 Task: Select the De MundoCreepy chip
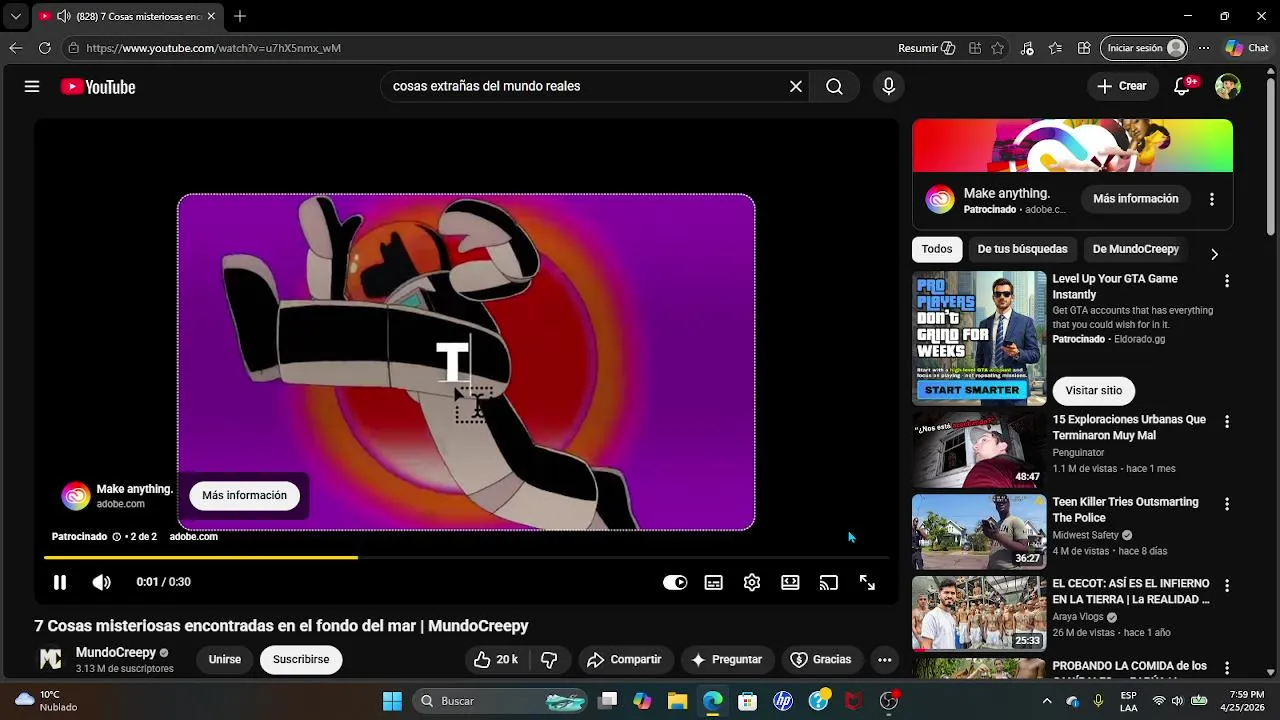[1136, 249]
